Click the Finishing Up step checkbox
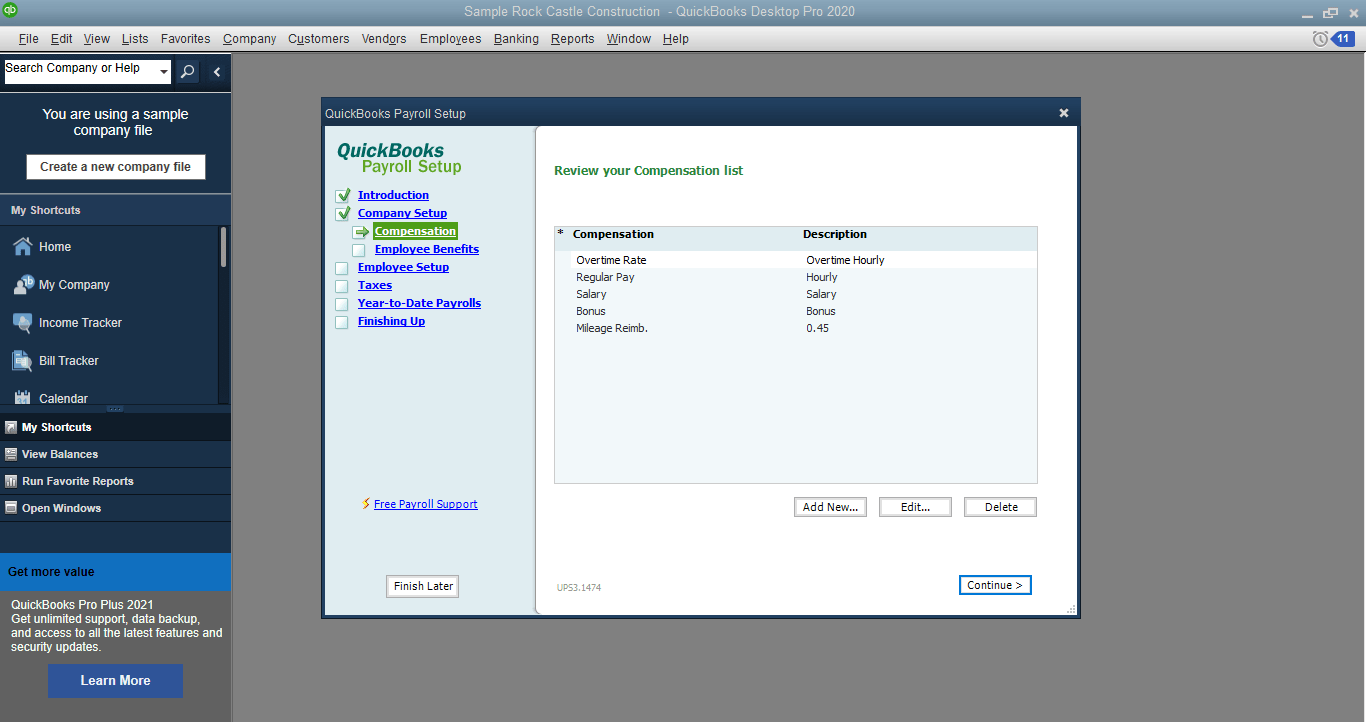 341,322
